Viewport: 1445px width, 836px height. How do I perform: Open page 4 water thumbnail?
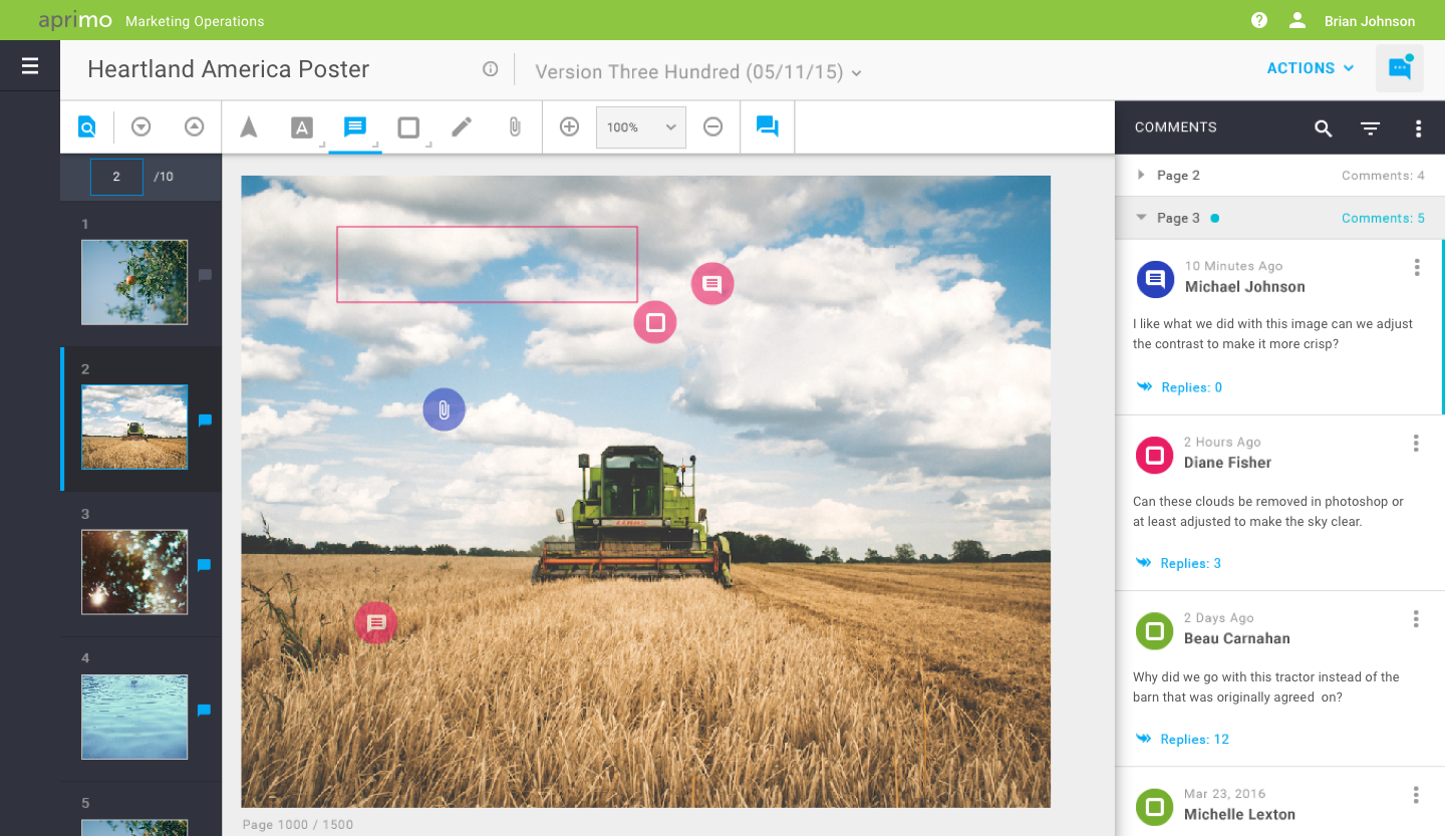[x=134, y=717]
